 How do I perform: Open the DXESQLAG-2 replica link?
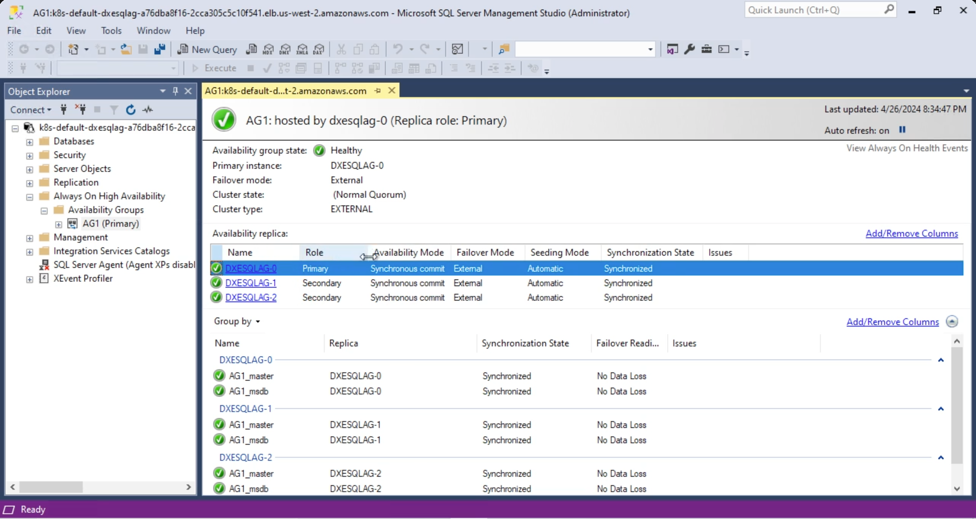(251, 297)
